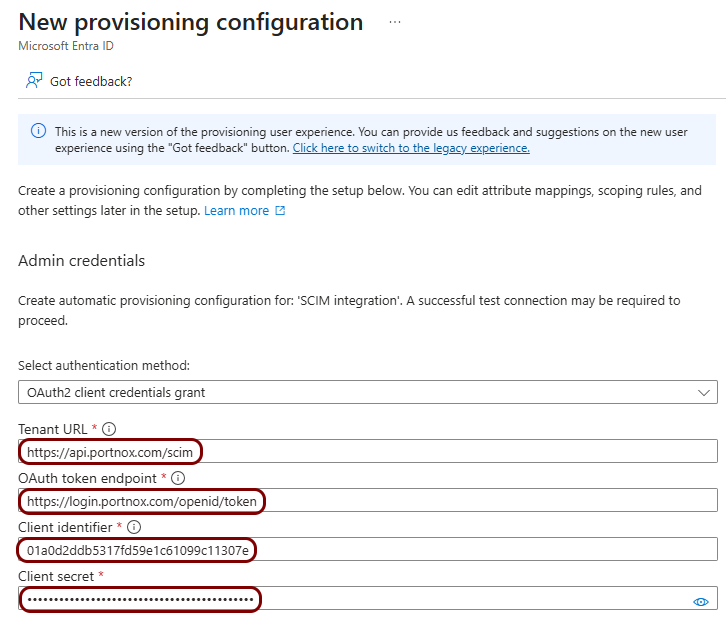Screen dimensions: 726x617
Task: Open the ellipsis menu beside page title
Action: point(394,22)
